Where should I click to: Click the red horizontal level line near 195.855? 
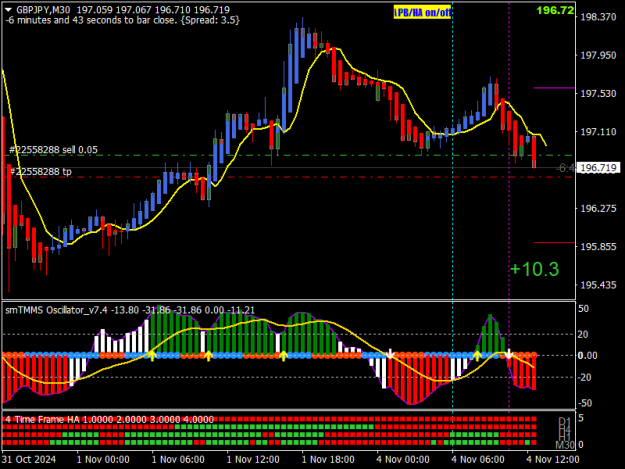tap(554, 242)
